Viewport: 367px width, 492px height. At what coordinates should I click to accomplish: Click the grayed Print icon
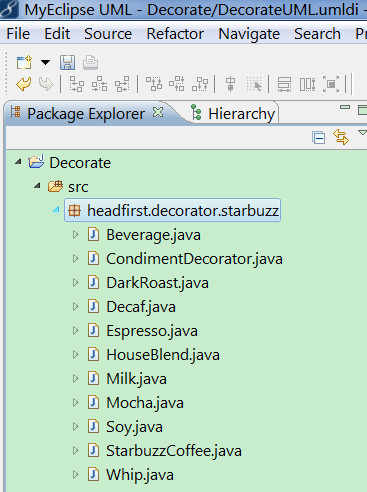coord(90,62)
